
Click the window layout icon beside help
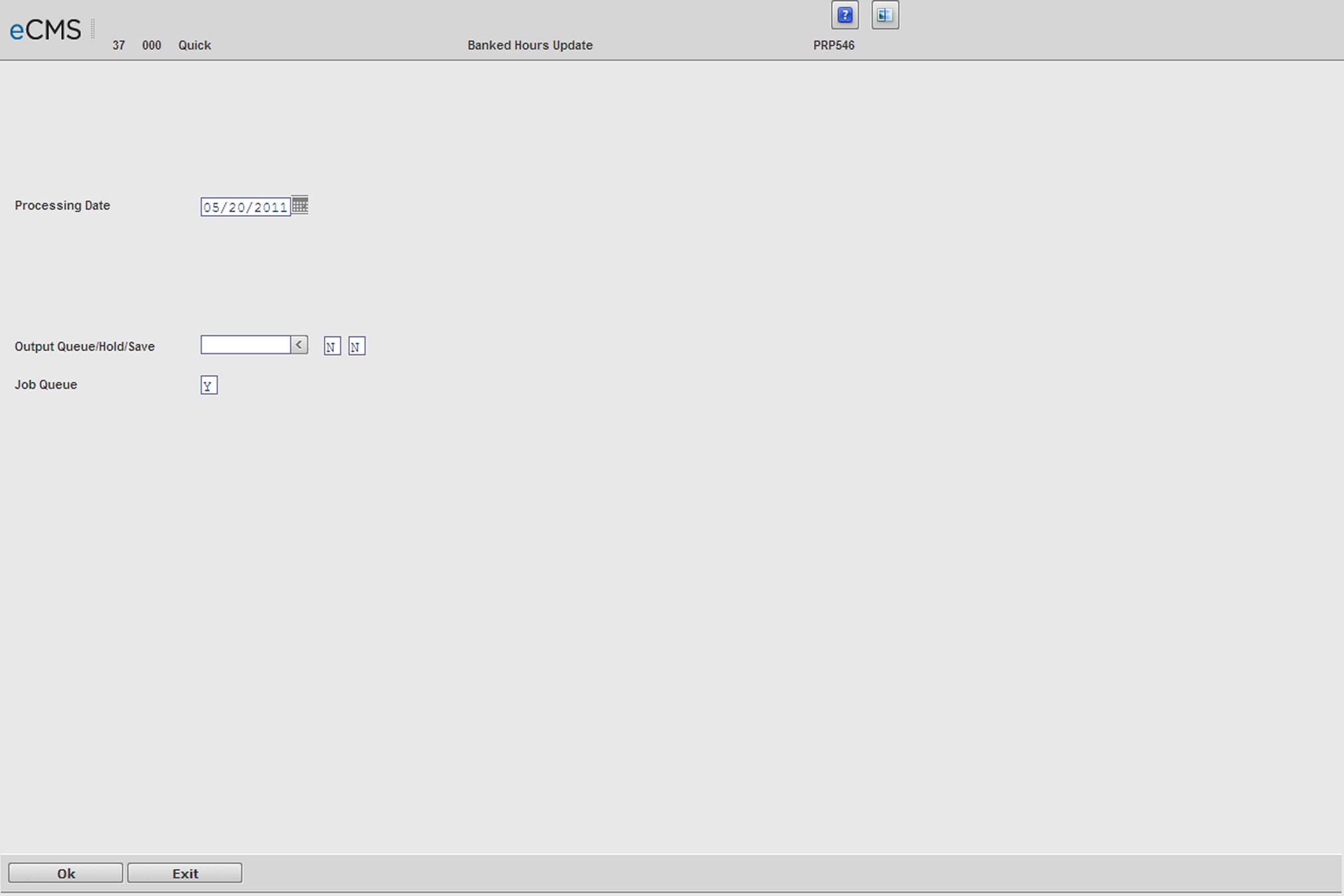[885, 15]
